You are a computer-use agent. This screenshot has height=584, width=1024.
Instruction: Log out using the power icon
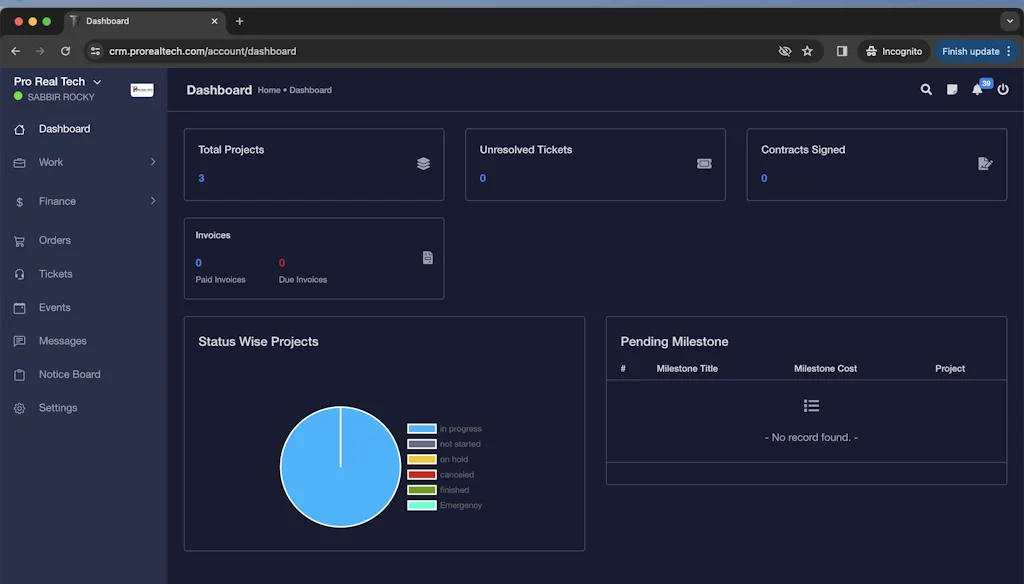1003,89
